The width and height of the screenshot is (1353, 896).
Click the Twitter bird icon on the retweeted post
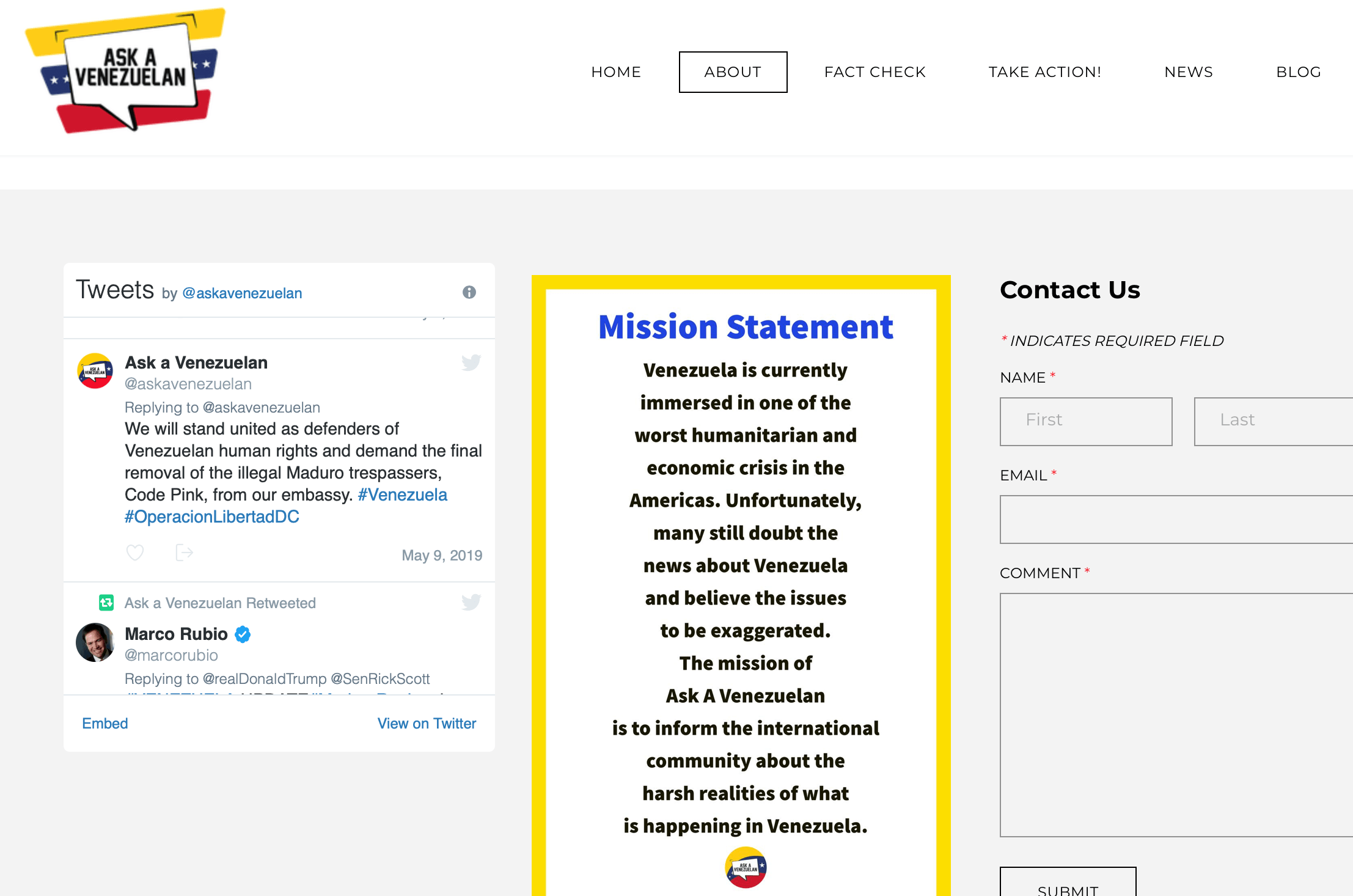tap(471, 602)
